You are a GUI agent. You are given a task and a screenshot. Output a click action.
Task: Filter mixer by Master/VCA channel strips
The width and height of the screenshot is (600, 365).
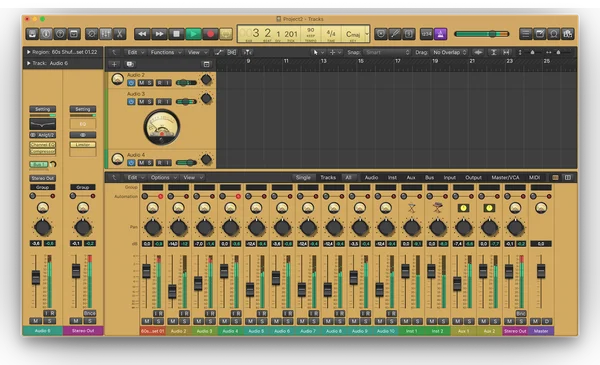click(x=505, y=178)
